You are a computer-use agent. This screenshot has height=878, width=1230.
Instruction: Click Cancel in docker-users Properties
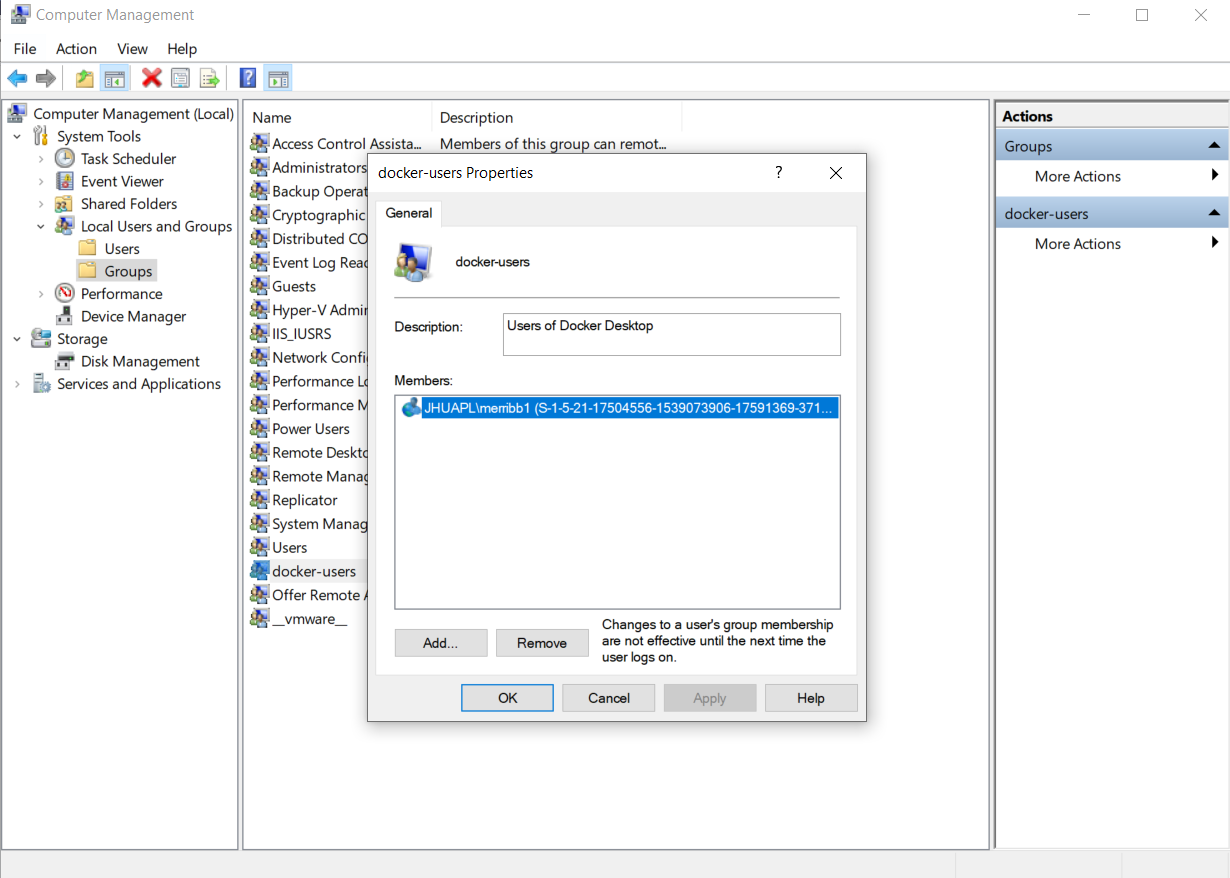pyautogui.click(x=609, y=698)
